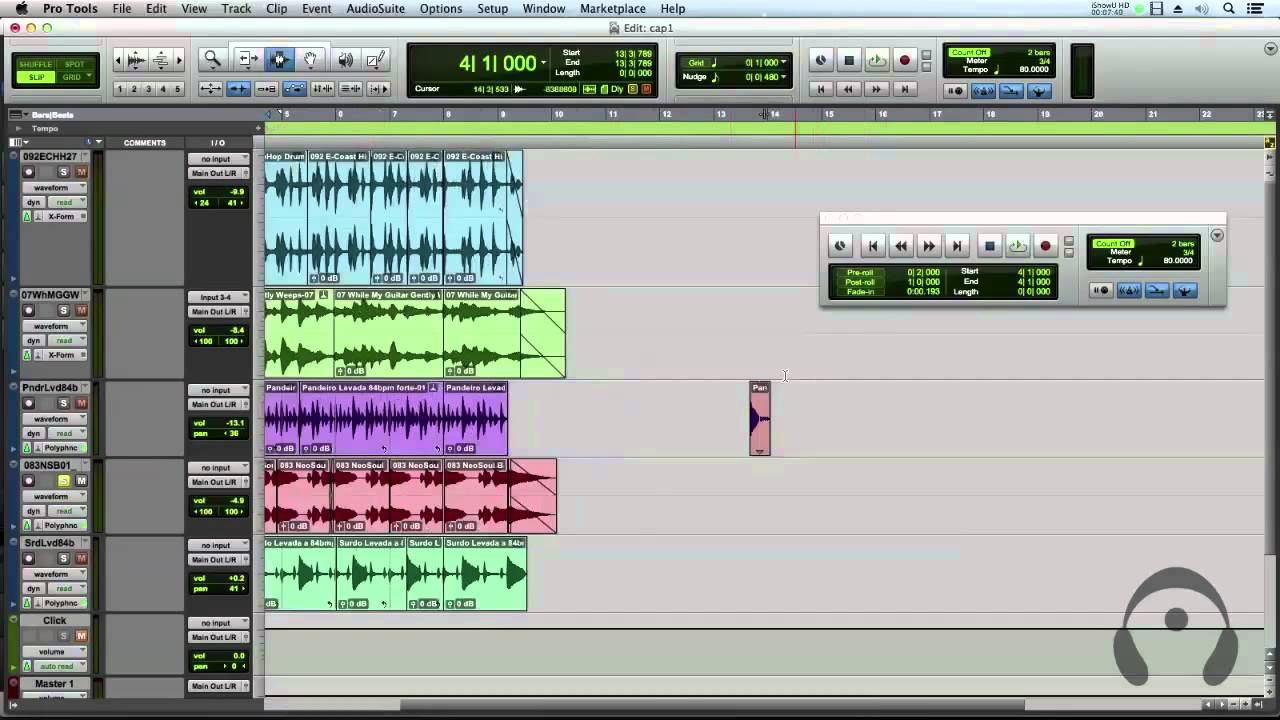Open Elastic Audio plugin selector on 083NSB01
The width and height of the screenshot is (1280, 720).
click(x=60, y=525)
